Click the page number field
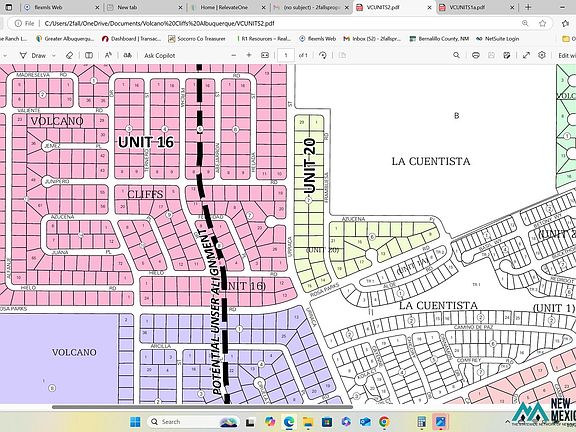576x432 pixels. click(286, 55)
